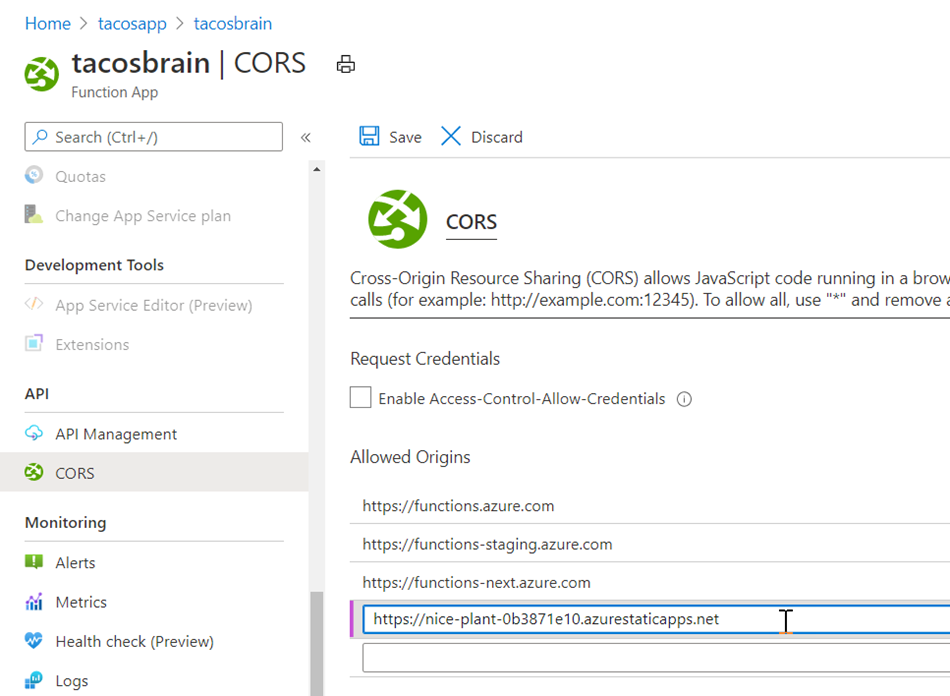Image resolution: width=950 pixels, height=696 pixels.
Task: Click the Health check heart icon
Action: click(x=33, y=641)
